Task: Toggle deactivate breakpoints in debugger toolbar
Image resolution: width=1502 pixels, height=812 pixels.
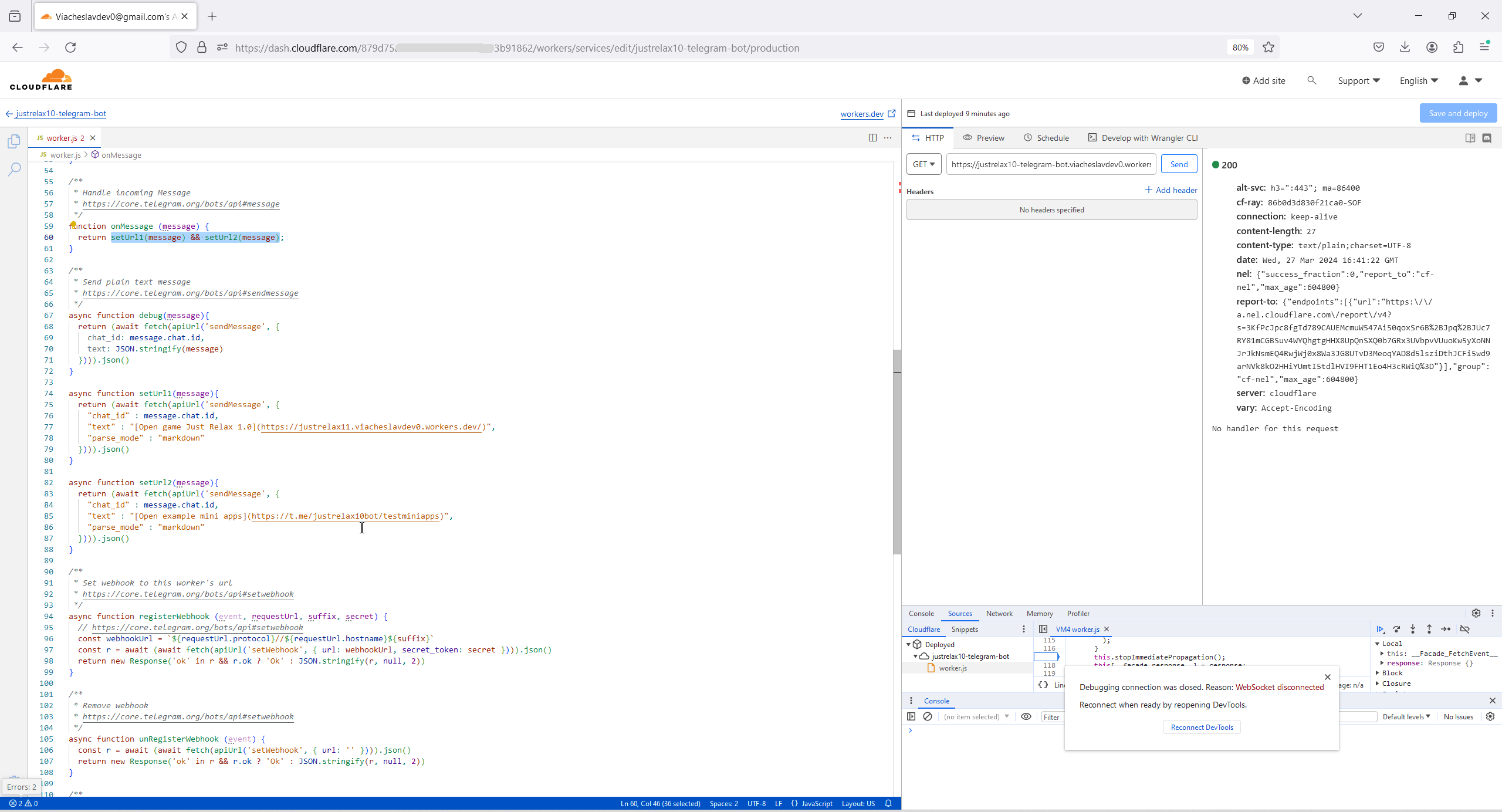Action: [x=1465, y=629]
